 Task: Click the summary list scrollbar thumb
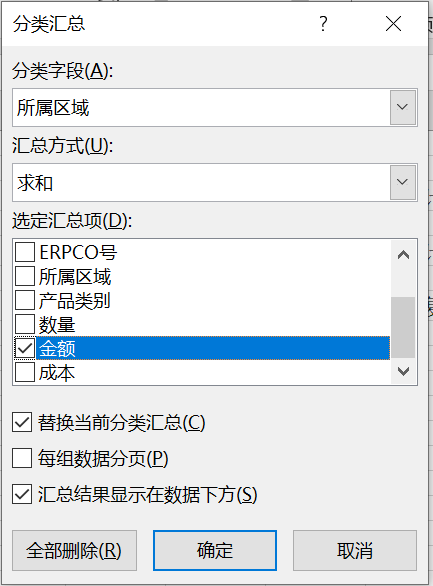point(403,327)
